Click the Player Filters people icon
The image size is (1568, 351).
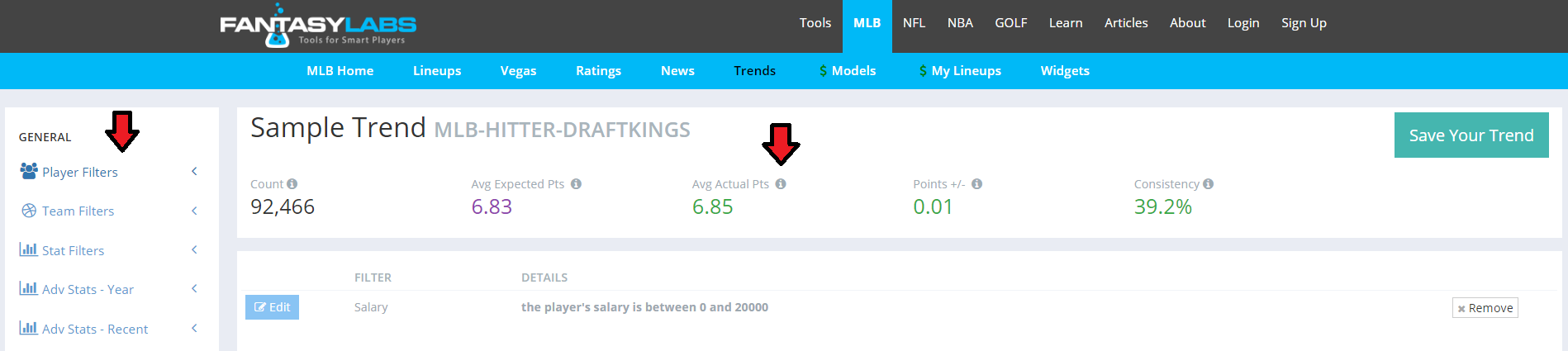(29, 171)
